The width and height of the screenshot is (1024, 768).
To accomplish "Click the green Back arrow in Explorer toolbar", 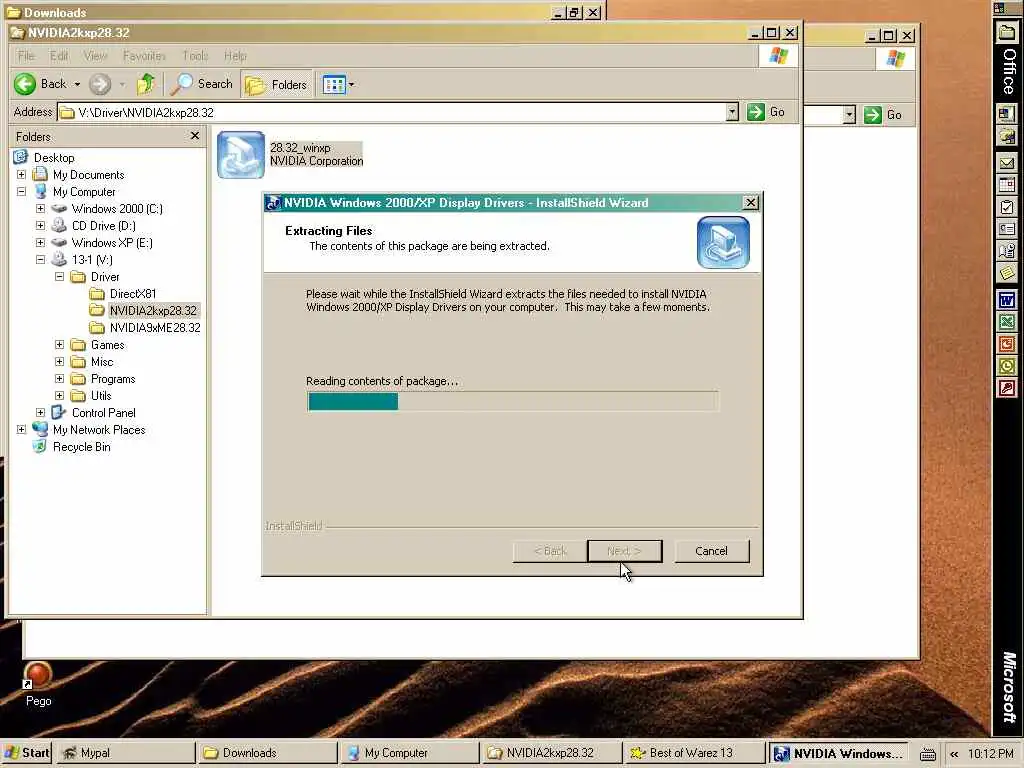I will [25, 84].
